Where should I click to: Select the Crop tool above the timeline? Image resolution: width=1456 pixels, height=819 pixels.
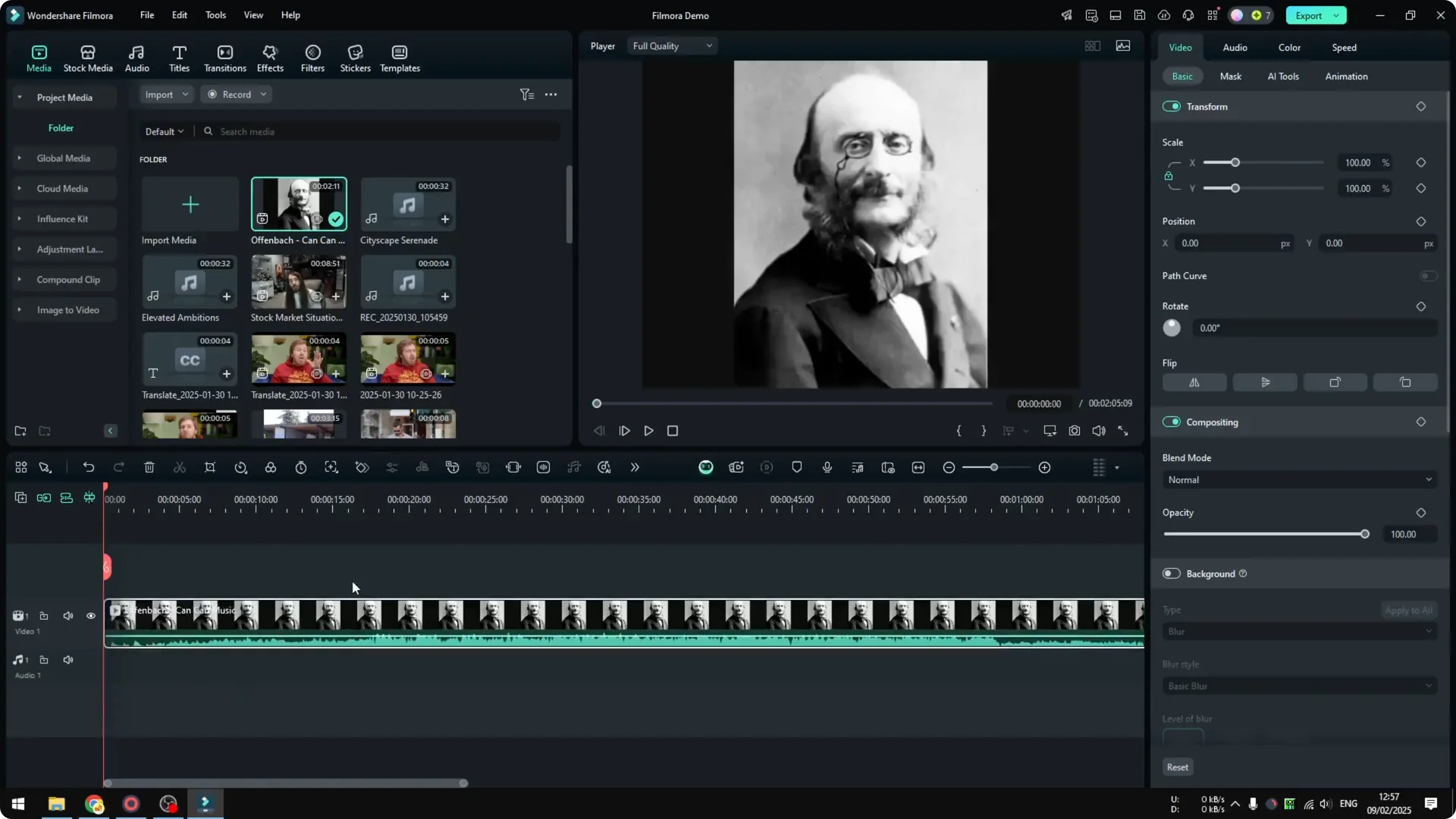click(x=210, y=467)
